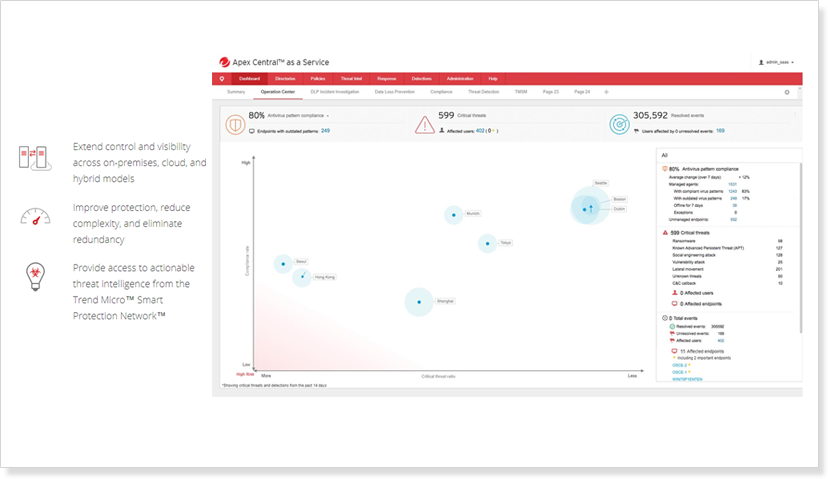Open the Administration menu
828x479 pixels.
460,79
